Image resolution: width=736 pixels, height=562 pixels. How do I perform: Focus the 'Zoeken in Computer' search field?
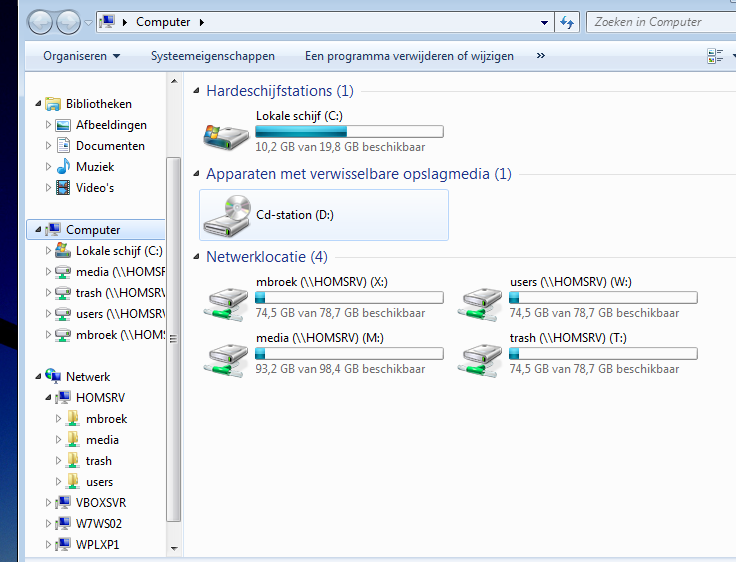pos(661,22)
